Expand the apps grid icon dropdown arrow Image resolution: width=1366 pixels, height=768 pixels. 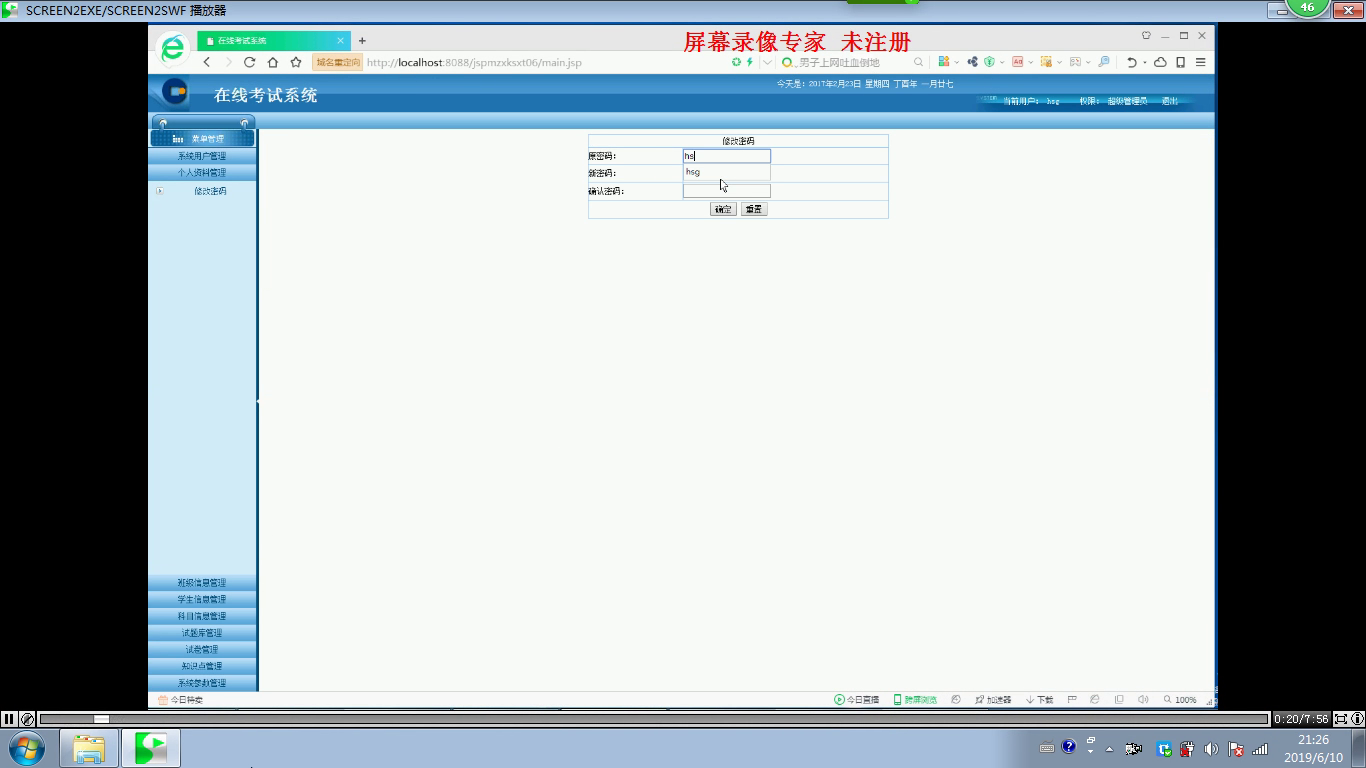pyautogui.click(x=956, y=62)
